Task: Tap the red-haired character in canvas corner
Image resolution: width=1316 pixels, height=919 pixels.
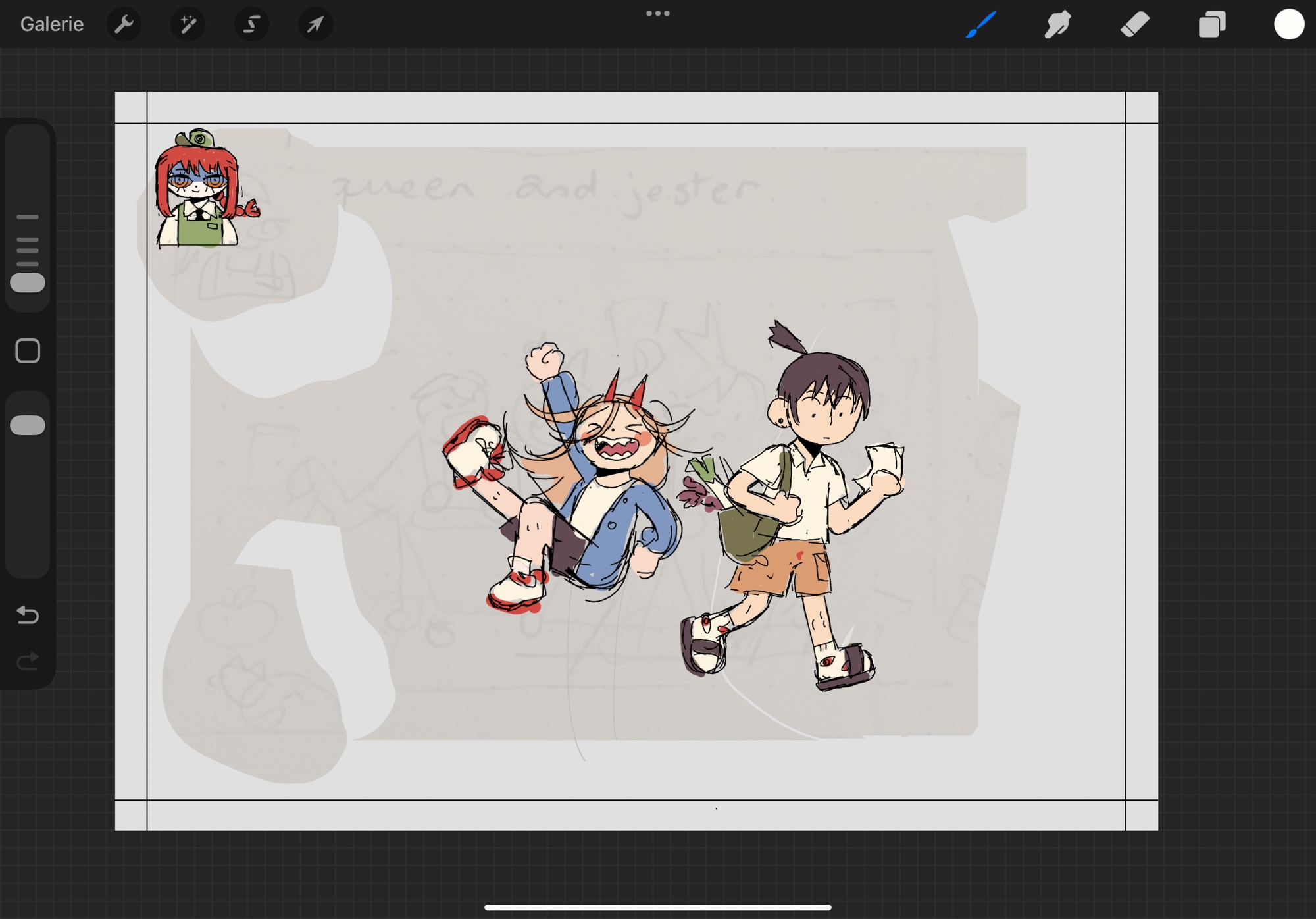Action: tap(197, 194)
